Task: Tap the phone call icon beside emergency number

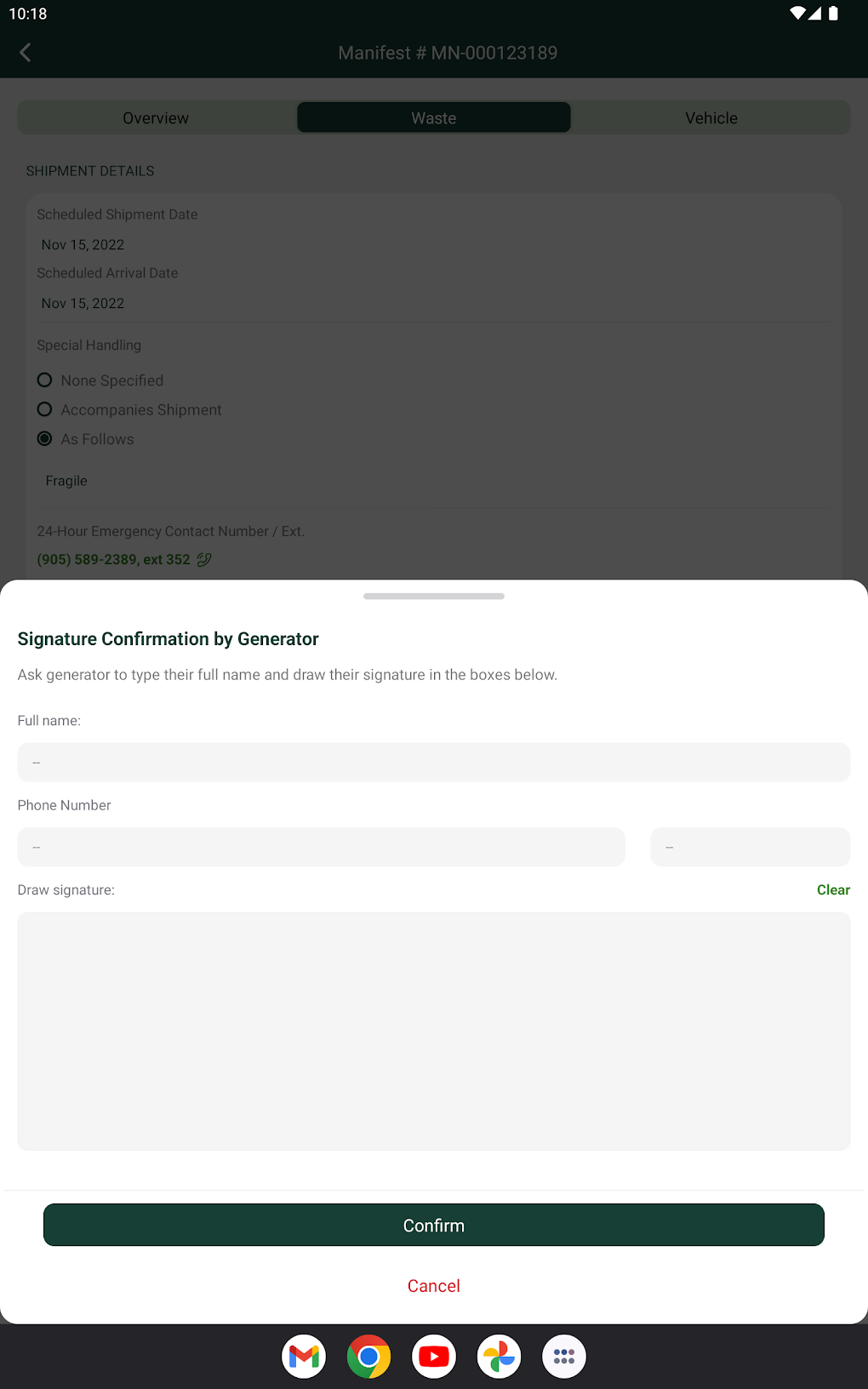Action: click(x=204, y=559)
